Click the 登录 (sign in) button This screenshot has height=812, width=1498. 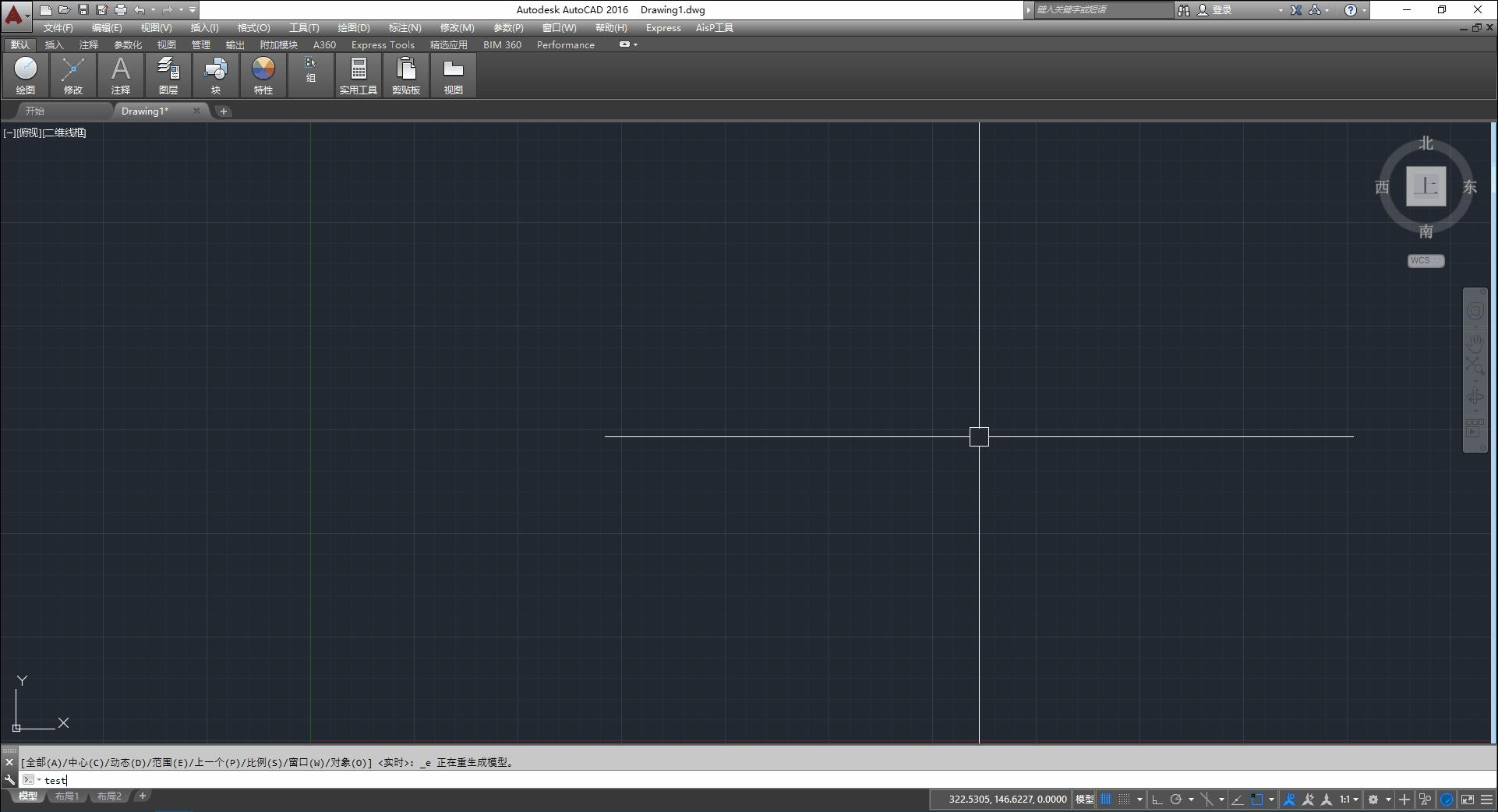[x=1224, y=10]
